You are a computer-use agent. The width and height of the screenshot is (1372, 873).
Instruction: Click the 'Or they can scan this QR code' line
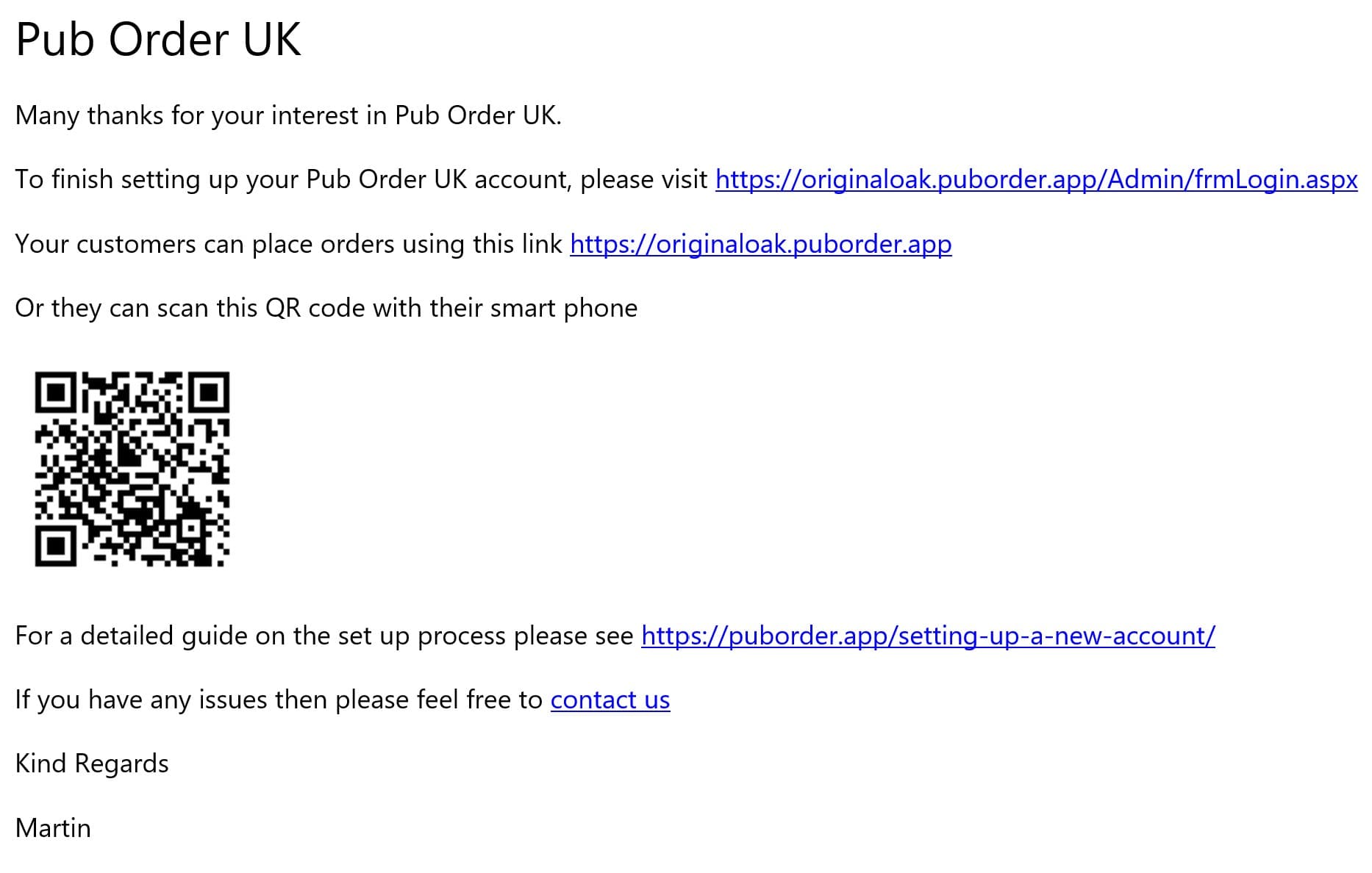click(326, 308)
